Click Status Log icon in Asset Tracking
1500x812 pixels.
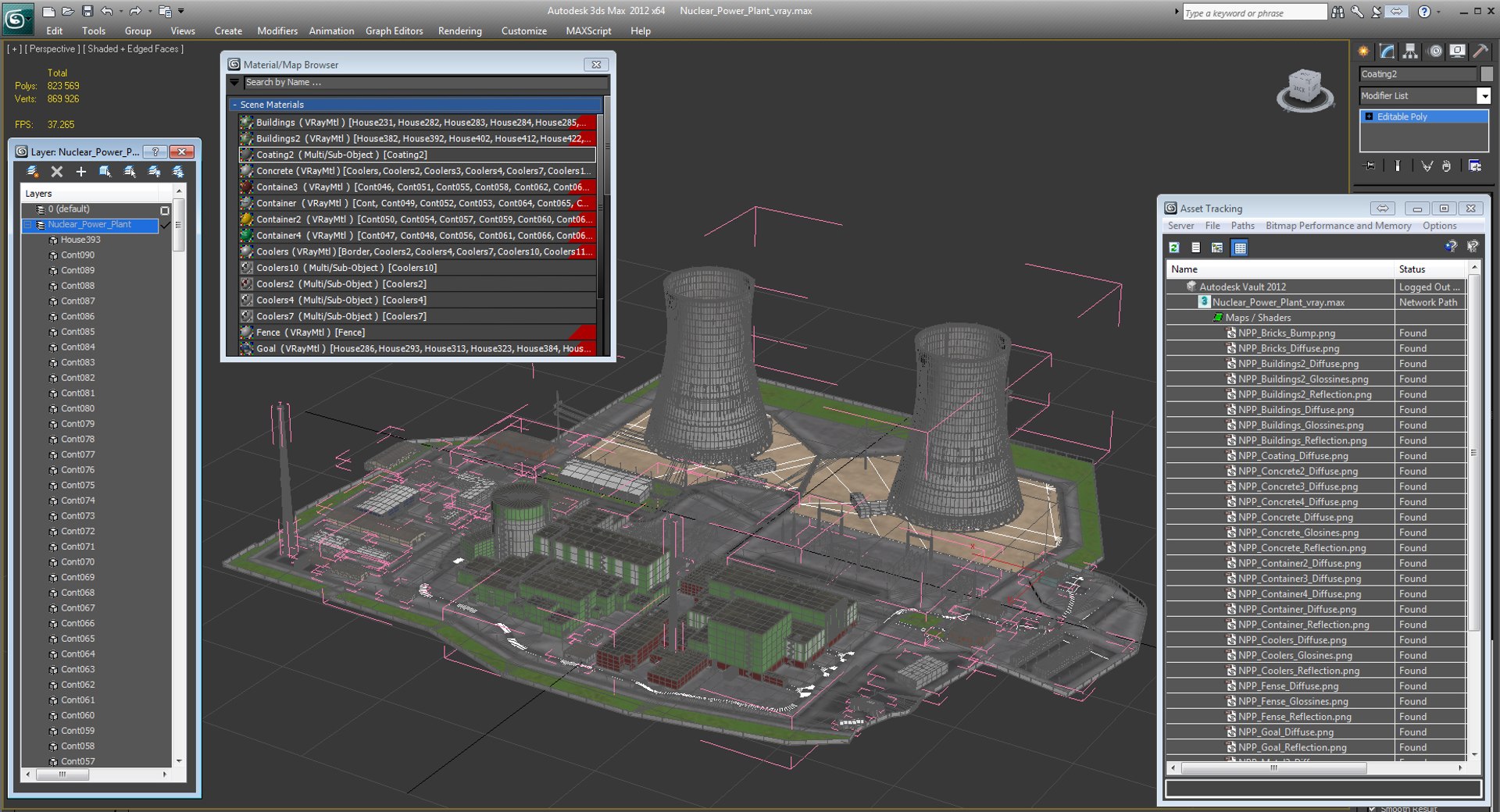1195,248
